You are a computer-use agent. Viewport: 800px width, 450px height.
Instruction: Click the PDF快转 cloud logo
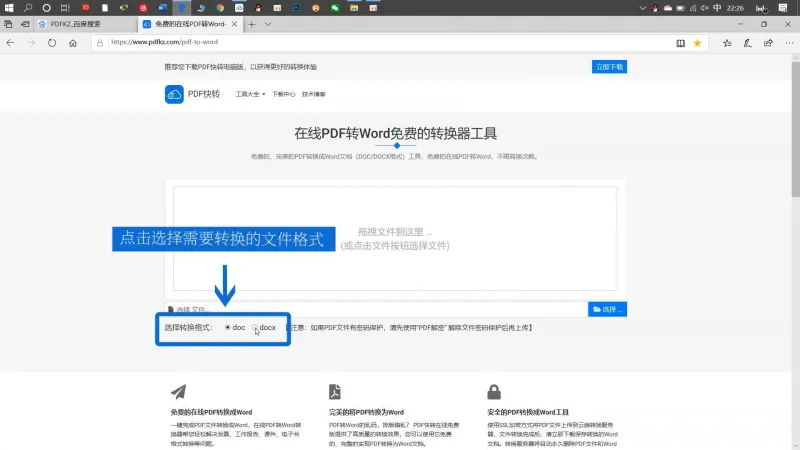(174, 94)
